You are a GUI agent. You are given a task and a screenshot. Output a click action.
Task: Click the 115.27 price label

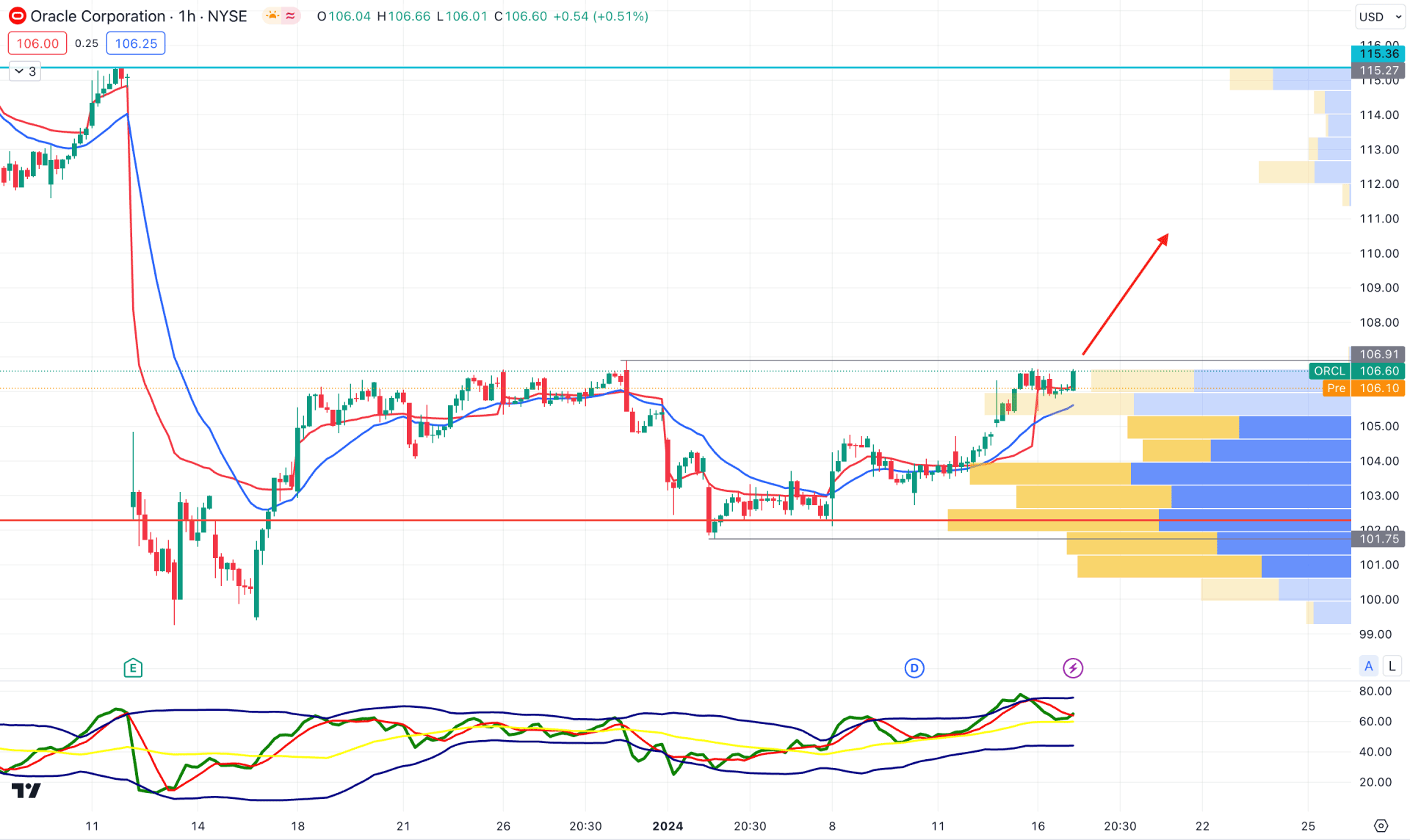tap(1378, 70)
